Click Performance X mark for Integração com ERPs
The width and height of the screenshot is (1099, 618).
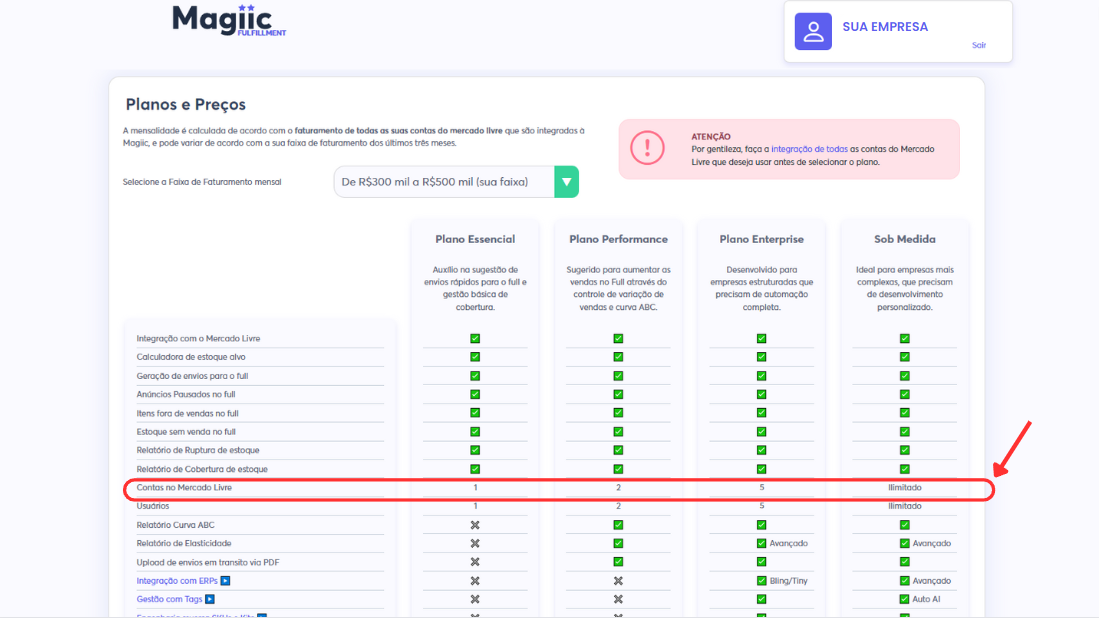(x=618, y=581)
